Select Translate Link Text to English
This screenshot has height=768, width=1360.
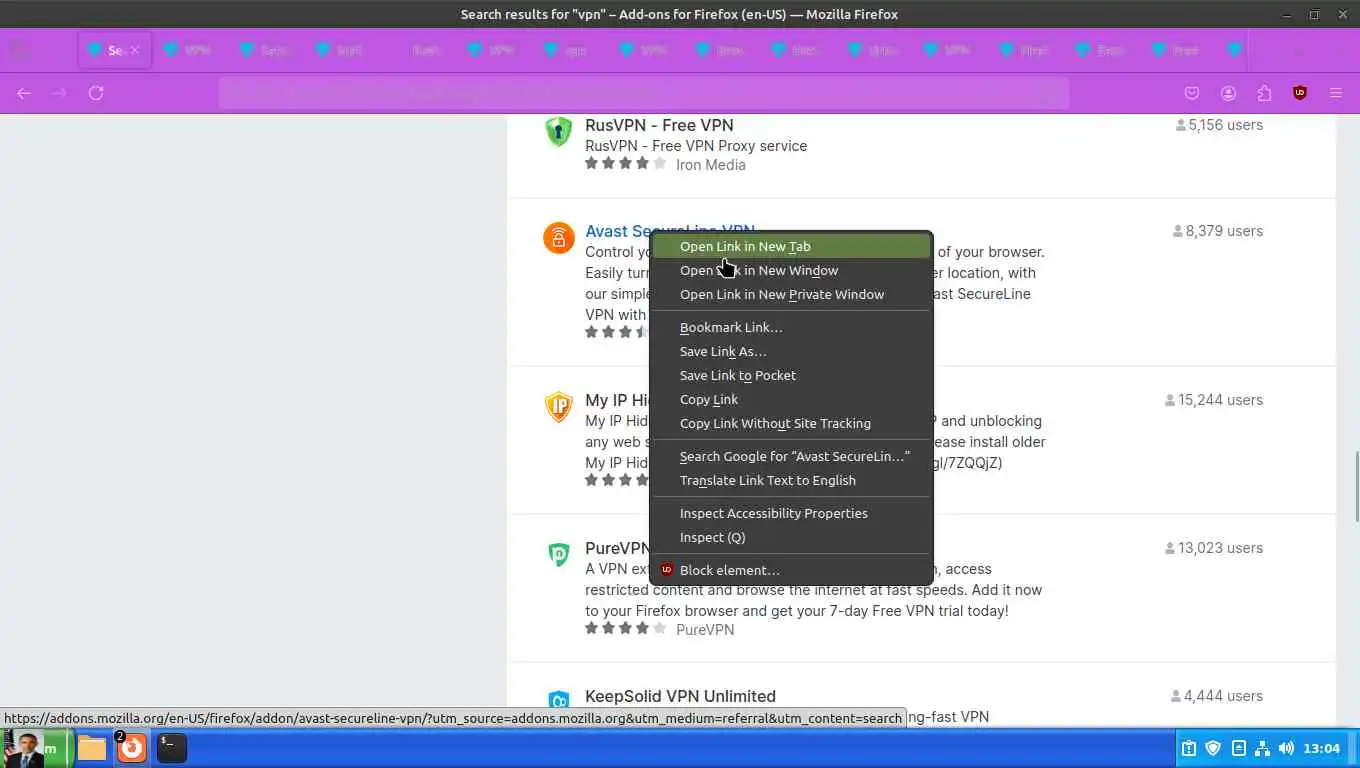791,480
